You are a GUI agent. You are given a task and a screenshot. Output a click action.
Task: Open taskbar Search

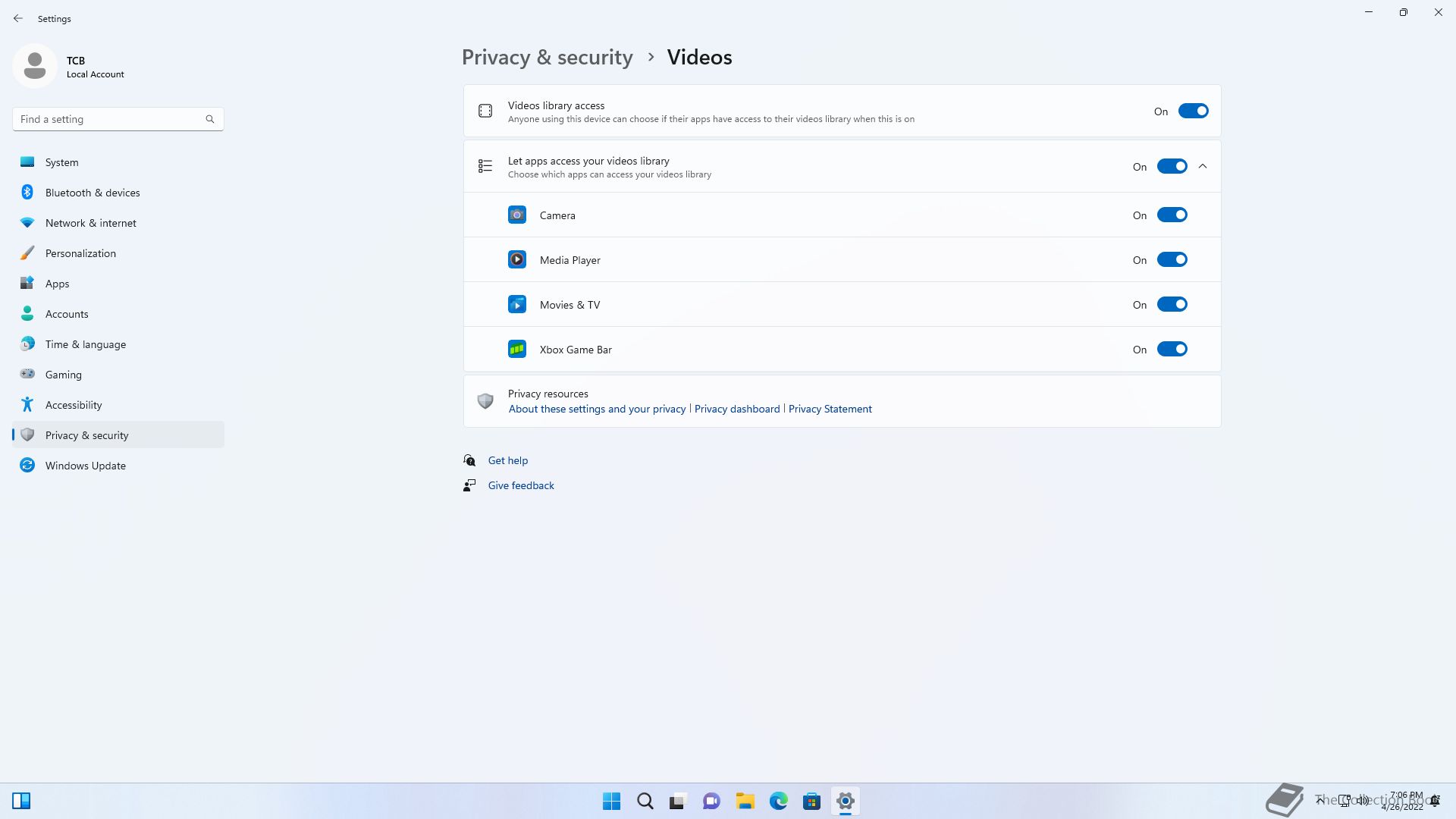[645, 801]
